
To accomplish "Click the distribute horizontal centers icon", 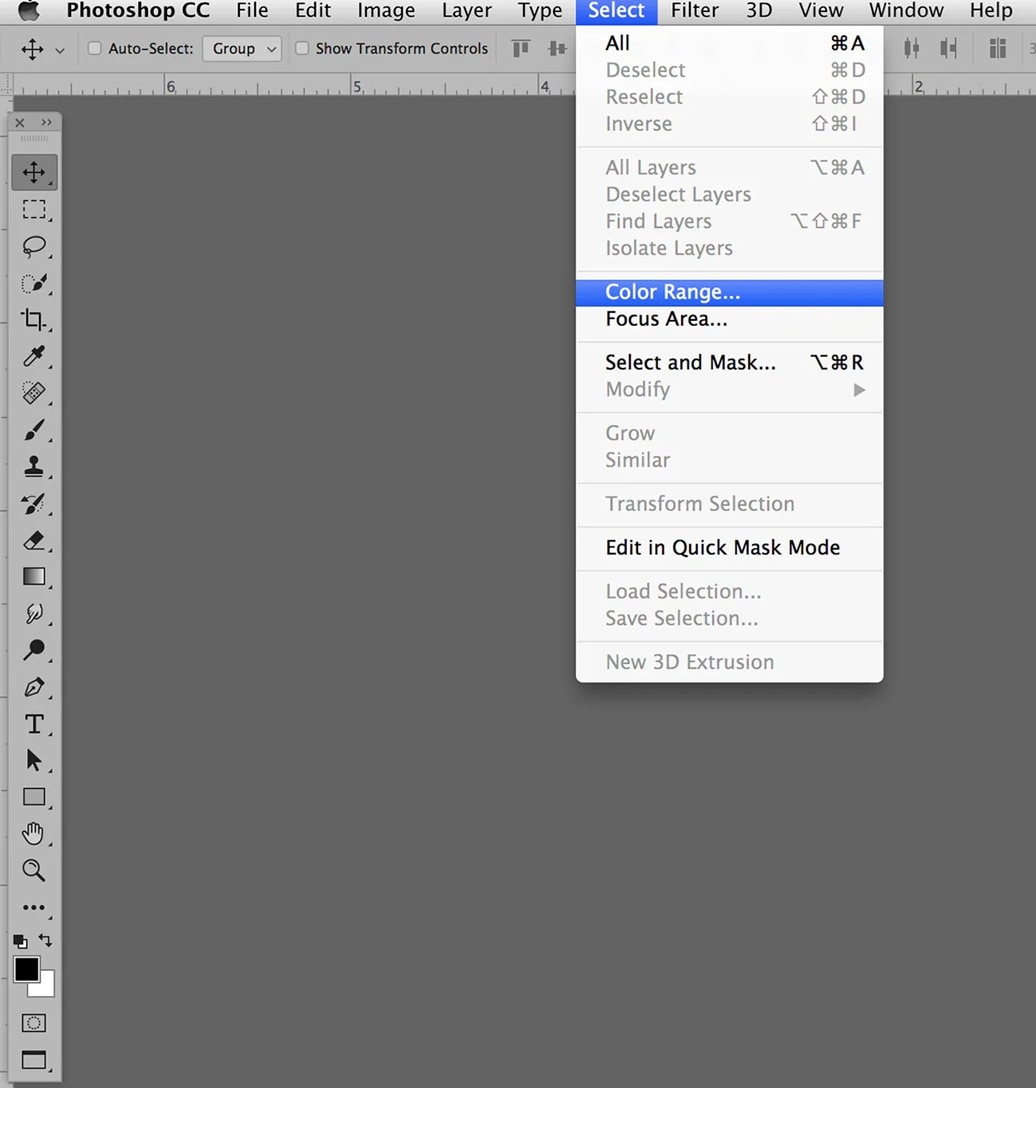I will 912,49.
